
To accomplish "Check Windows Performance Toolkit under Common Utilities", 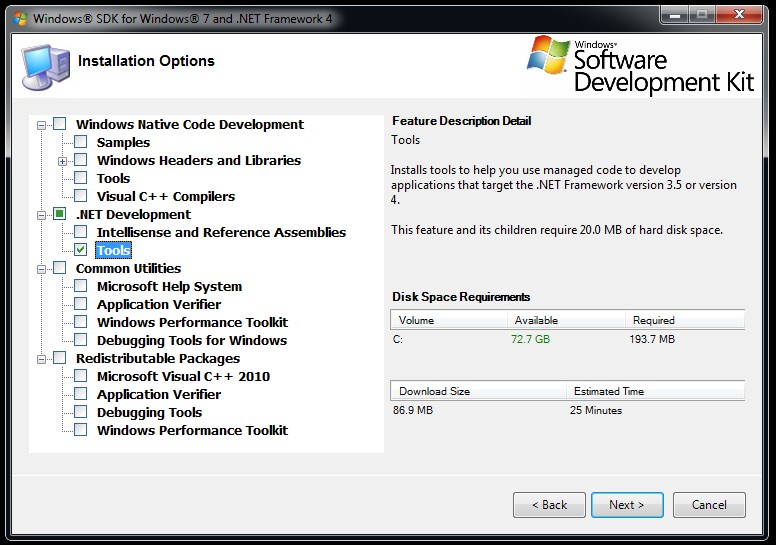I will 81,322.
